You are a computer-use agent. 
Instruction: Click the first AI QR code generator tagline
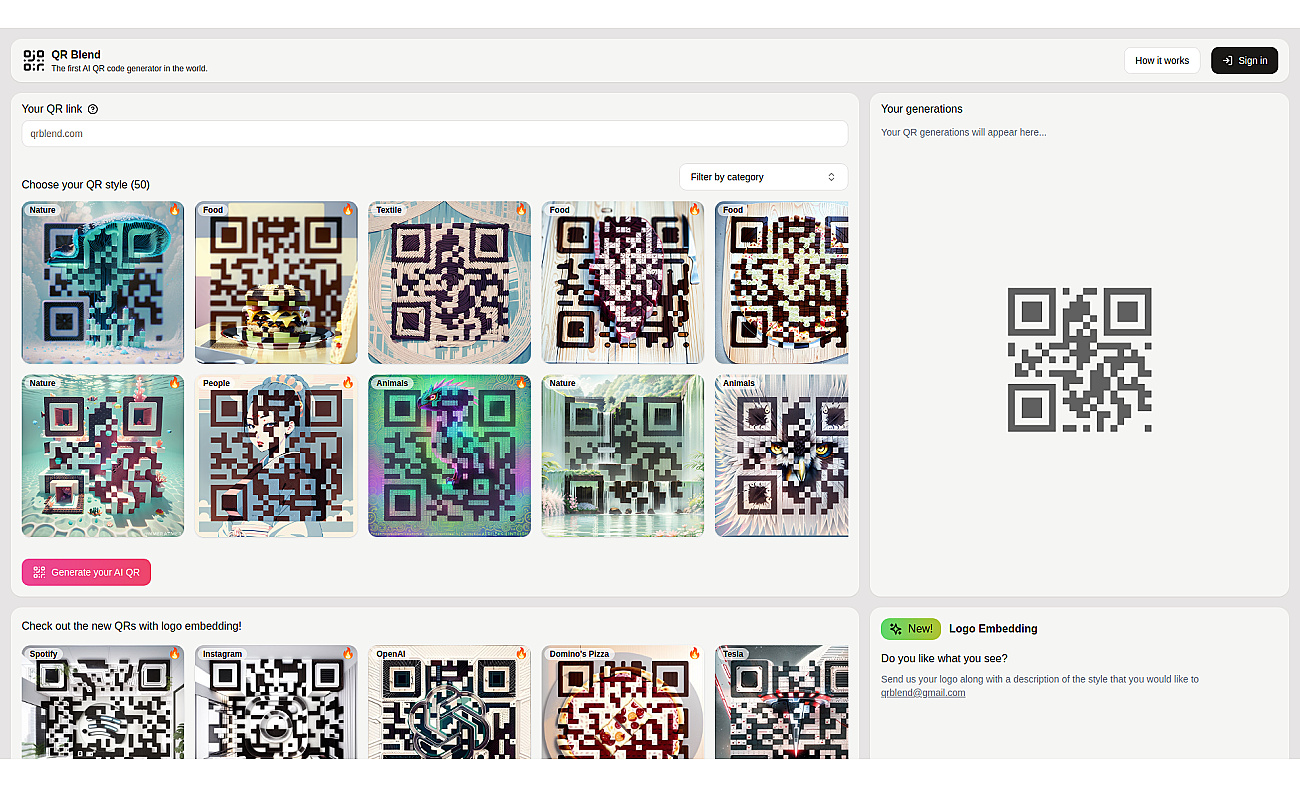(130, 69)
